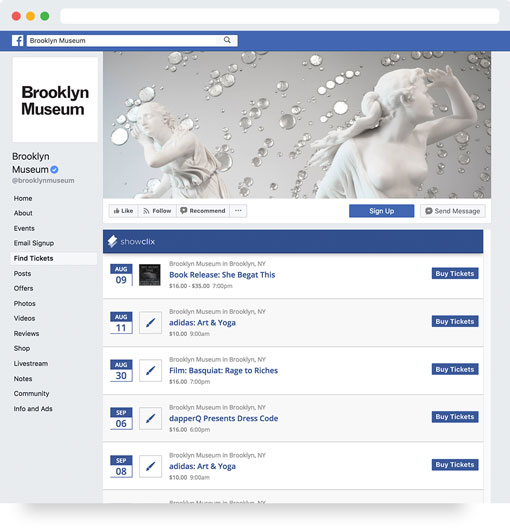
Task: Click the $16.00 - $35.00 7:00pm price text
Action: [201, 286]
